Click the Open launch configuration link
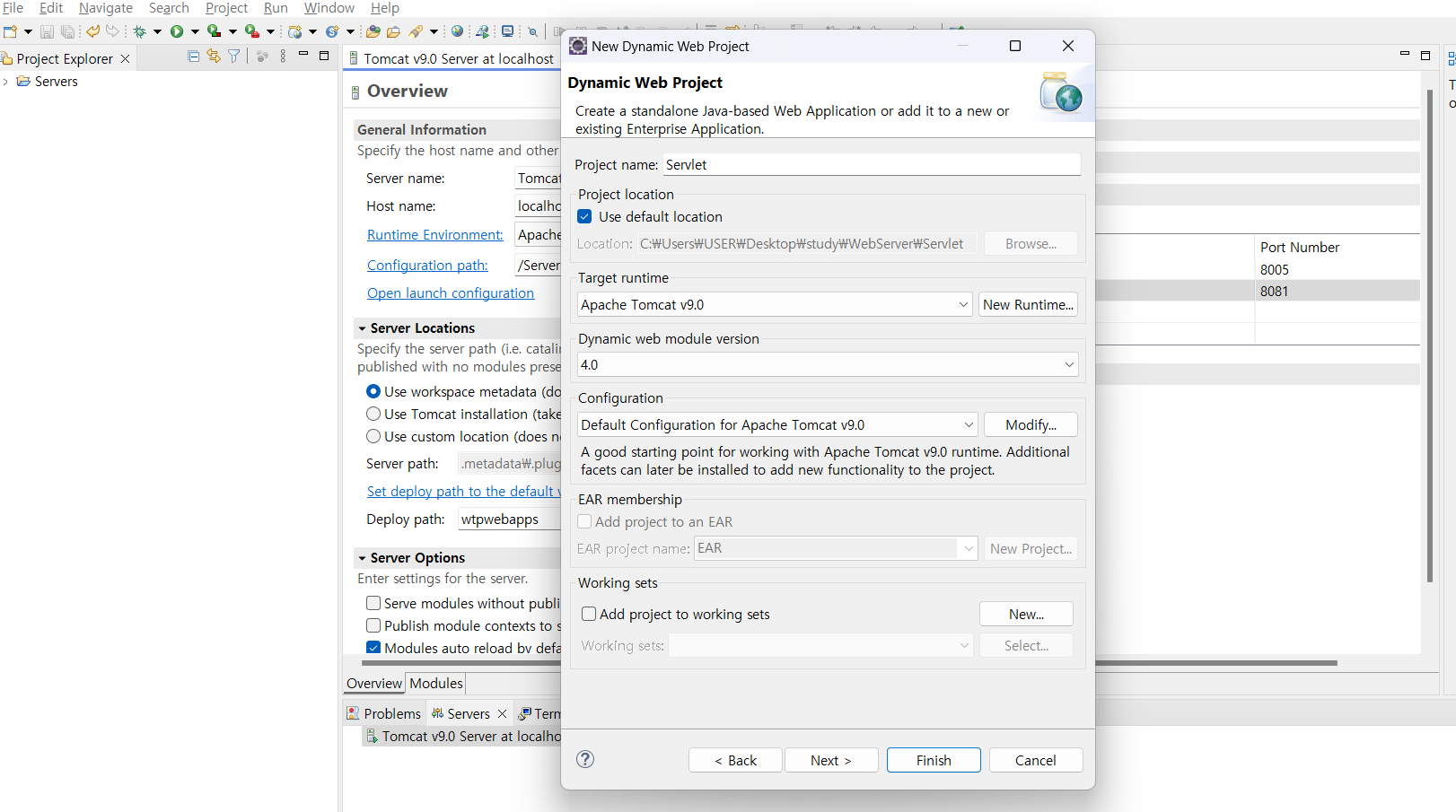1456x812 pixels. coord(451,293)
